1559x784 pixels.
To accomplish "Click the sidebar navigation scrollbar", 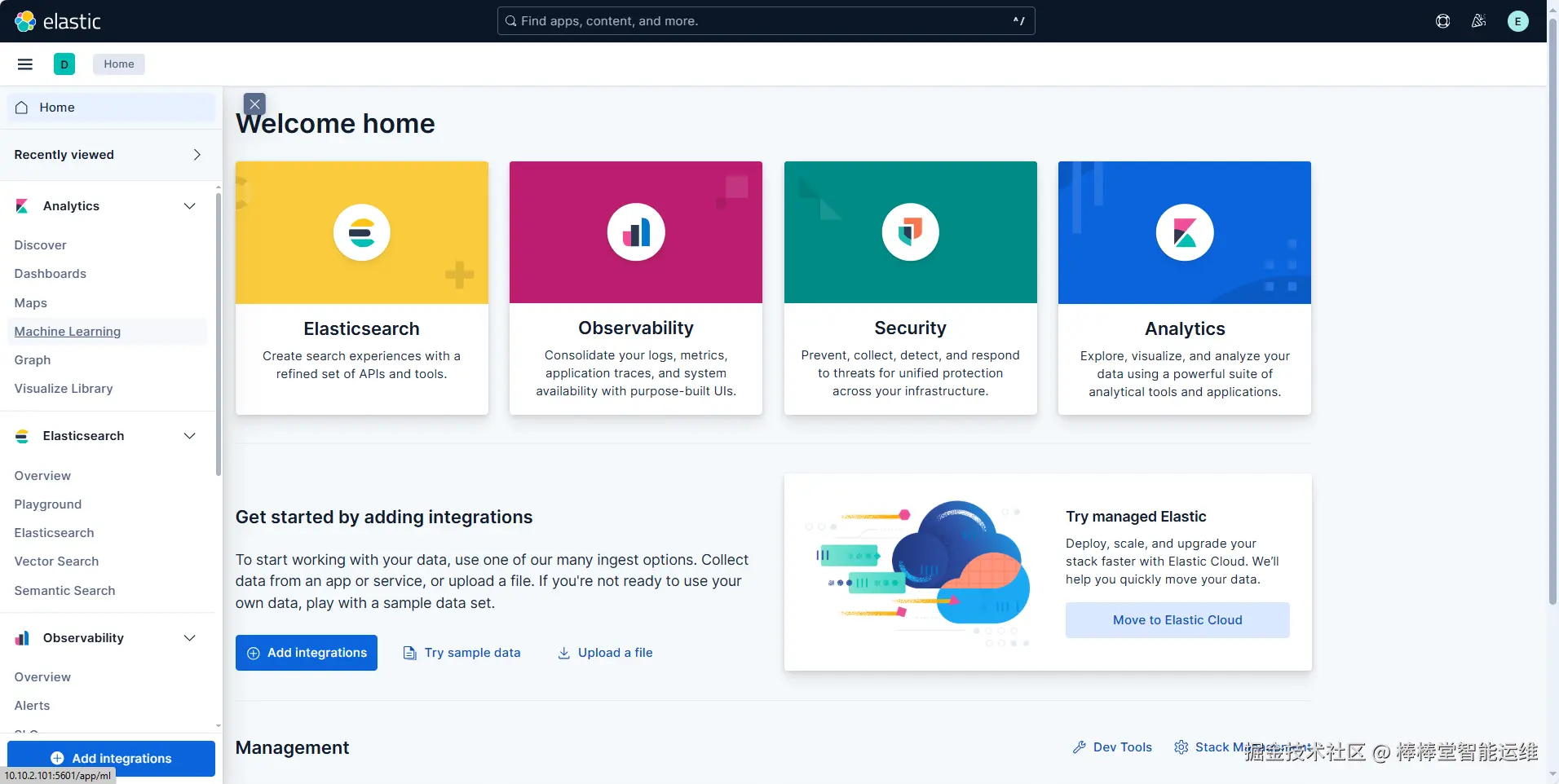I will click(219, 334).
